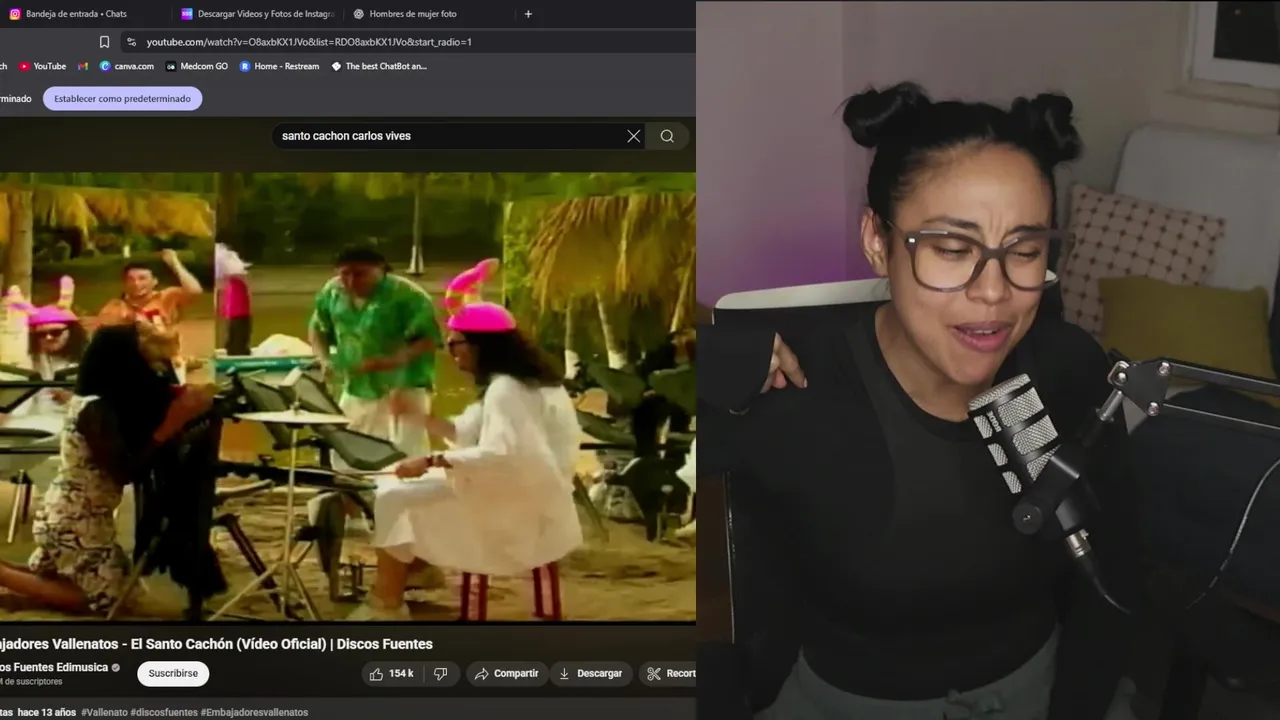Open the Home - Restream bookmark
This screenshot has width=1280, height=720.
tap(279, 66)
